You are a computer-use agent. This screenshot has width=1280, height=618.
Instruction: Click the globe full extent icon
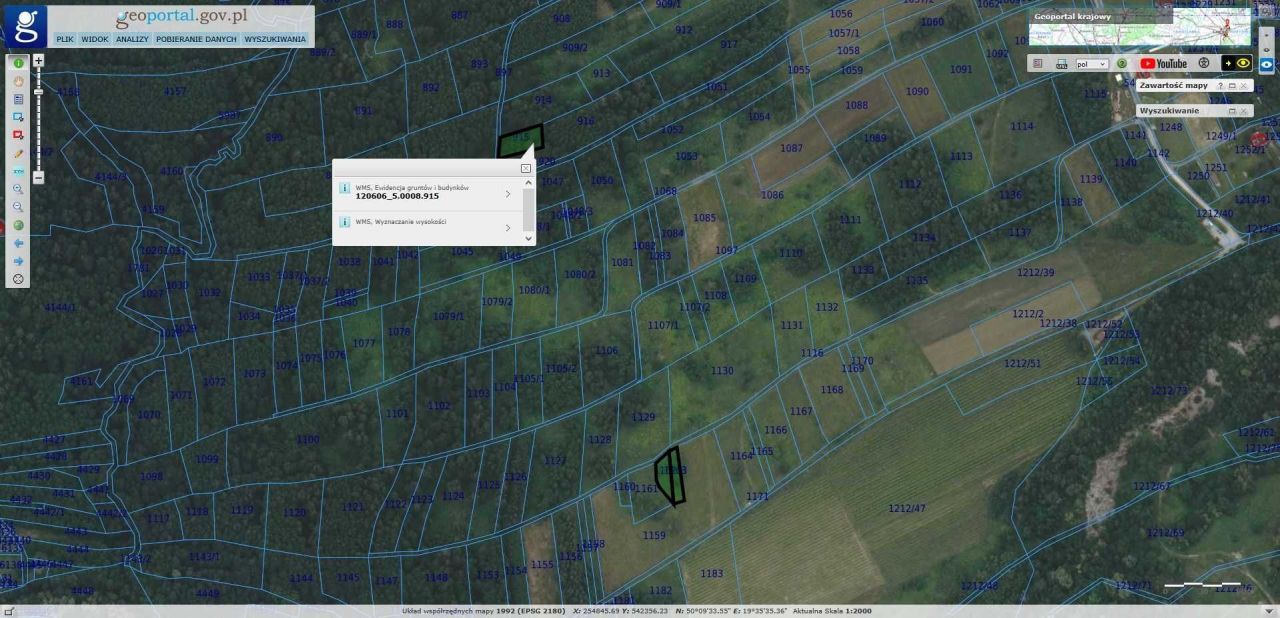[18, 225]
